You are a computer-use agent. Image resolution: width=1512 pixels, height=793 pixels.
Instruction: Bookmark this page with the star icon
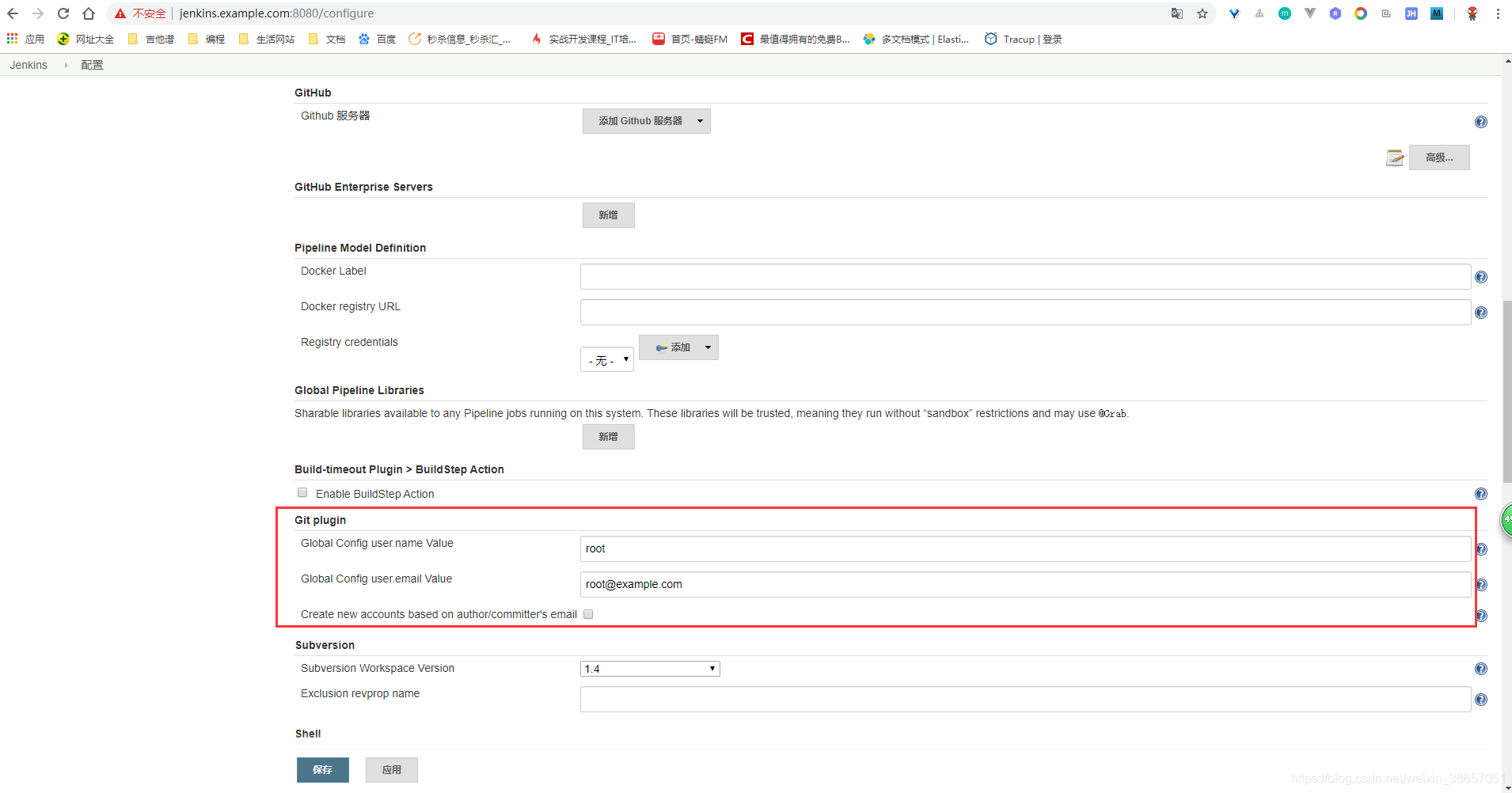tap(1202, 13)
